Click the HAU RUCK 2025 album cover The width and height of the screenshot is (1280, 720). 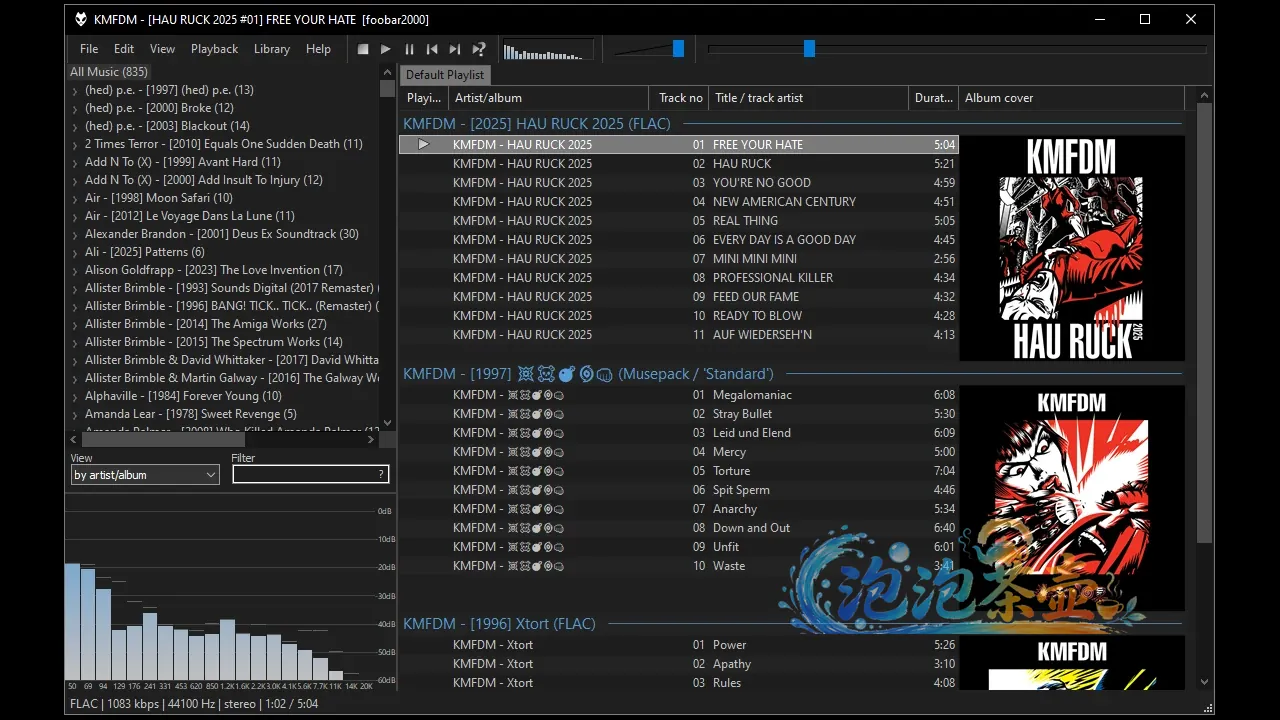click(x=1072, y=248)
